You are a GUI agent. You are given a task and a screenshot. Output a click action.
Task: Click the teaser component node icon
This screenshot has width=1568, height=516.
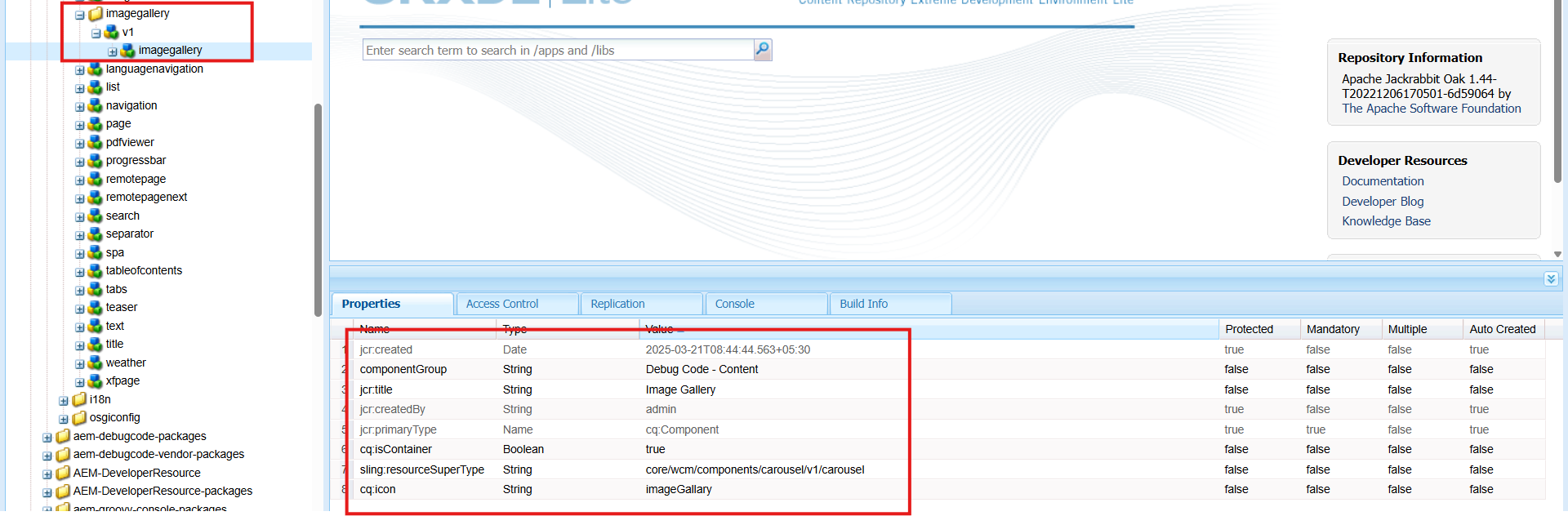coord(96,307)
